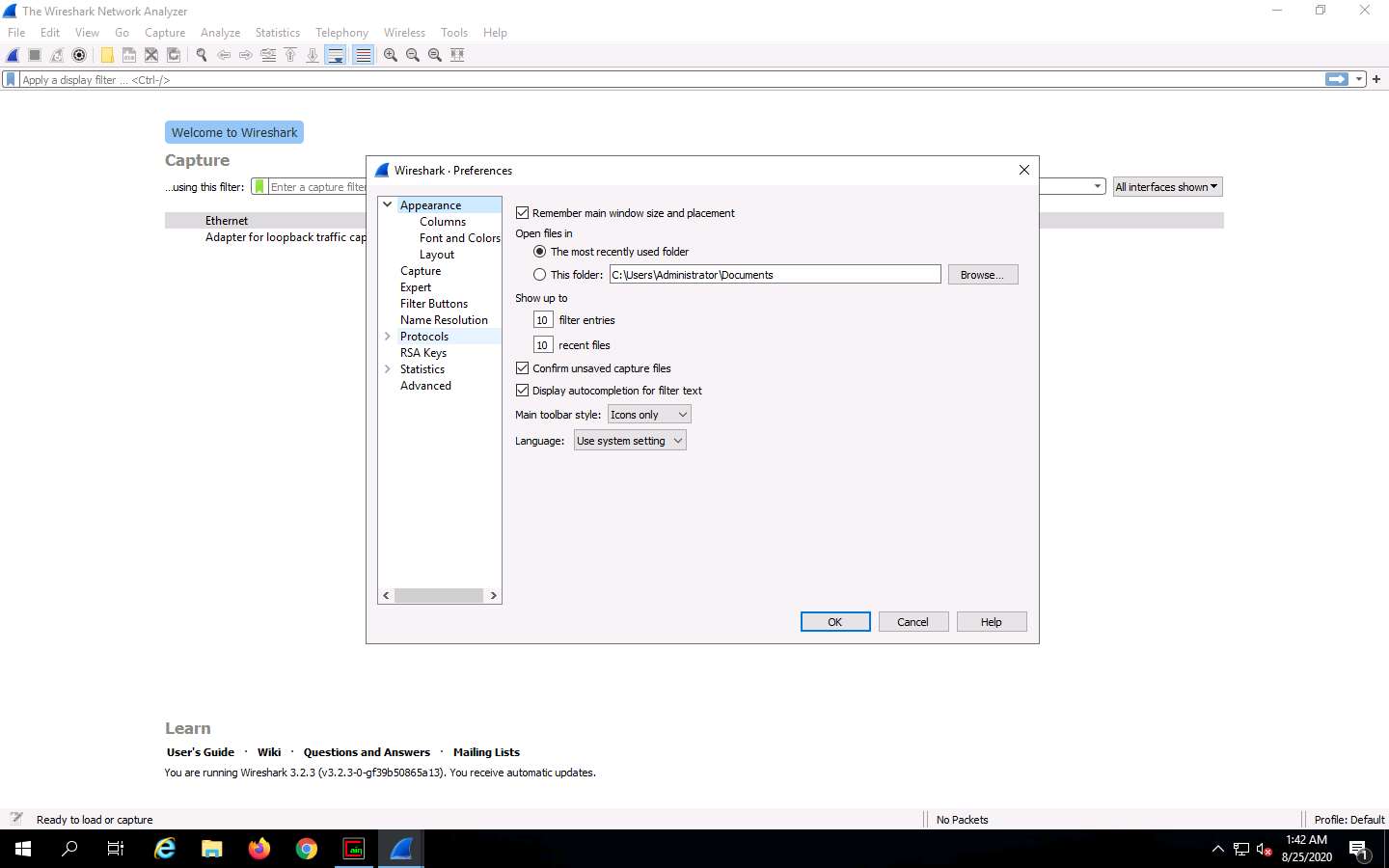The height and width of the screenshot is (868, 1389).
Task: Open All interfaces shown dropdown
Action: point(1167,187)
